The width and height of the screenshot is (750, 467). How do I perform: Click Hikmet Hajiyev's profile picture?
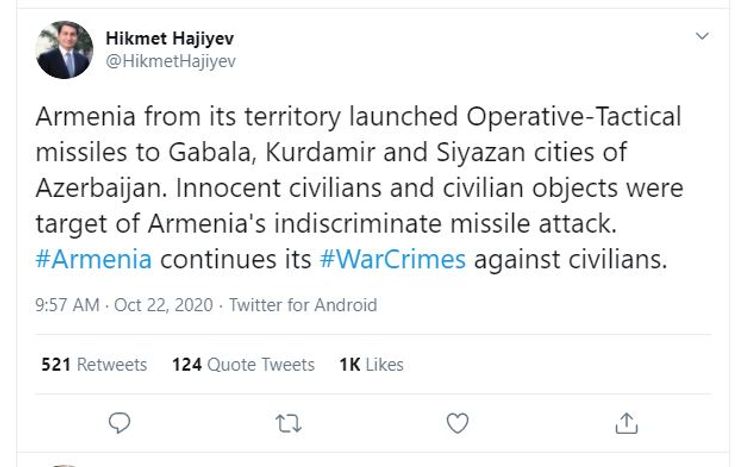click(65, 50)
